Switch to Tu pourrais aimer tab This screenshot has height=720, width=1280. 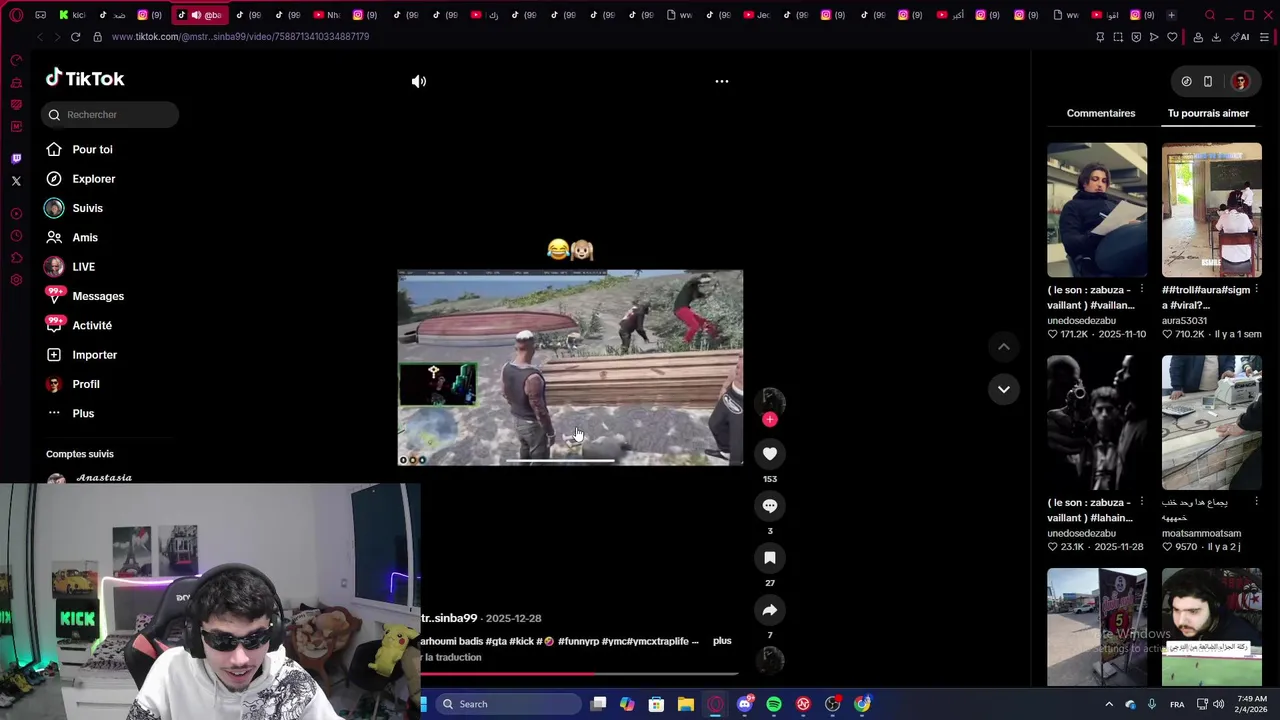(1208, 113)
